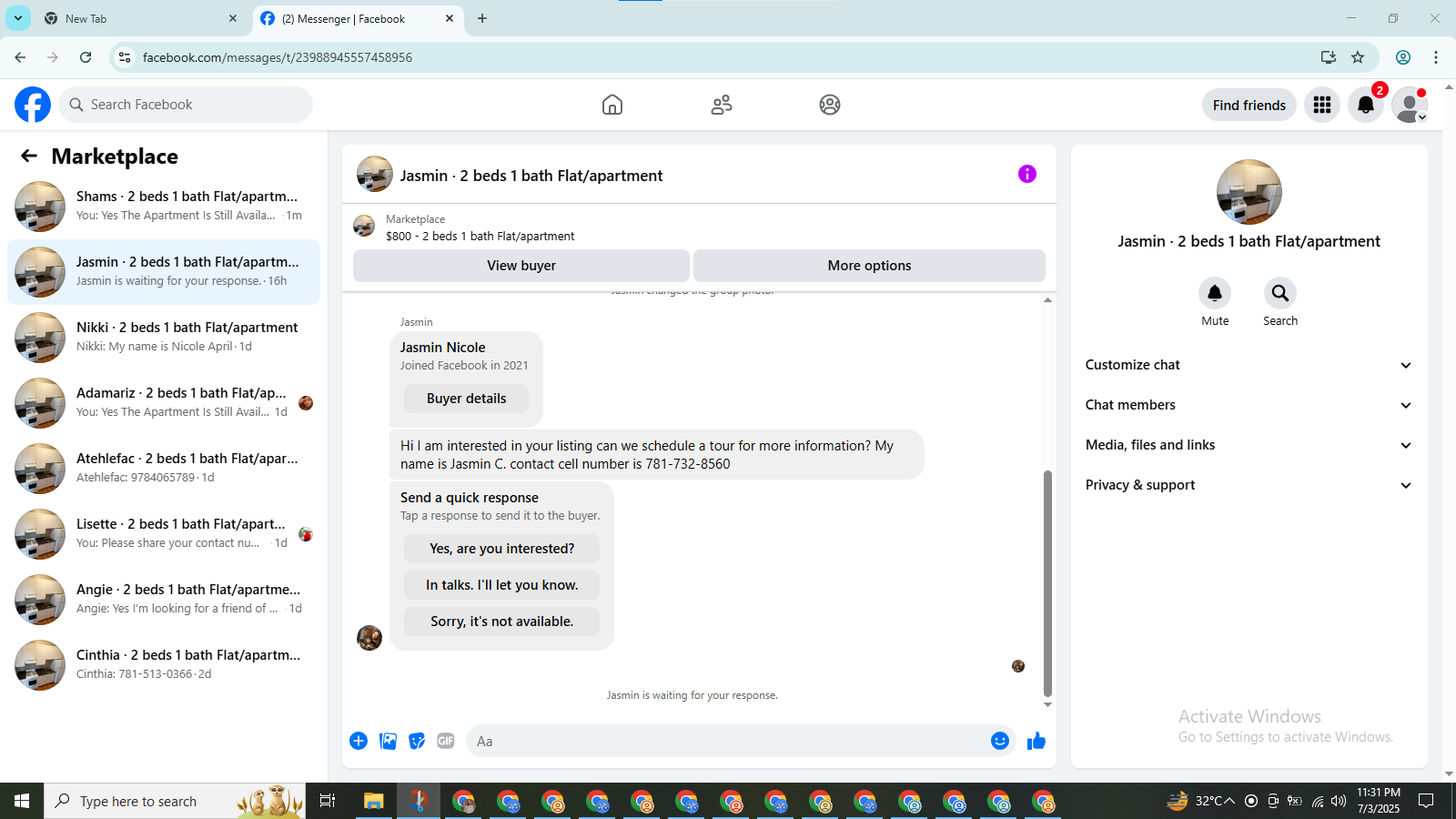The image size is (1456, 819).
Task: Open the $800 listing link under Marketplace
Action: pos(480,236)
